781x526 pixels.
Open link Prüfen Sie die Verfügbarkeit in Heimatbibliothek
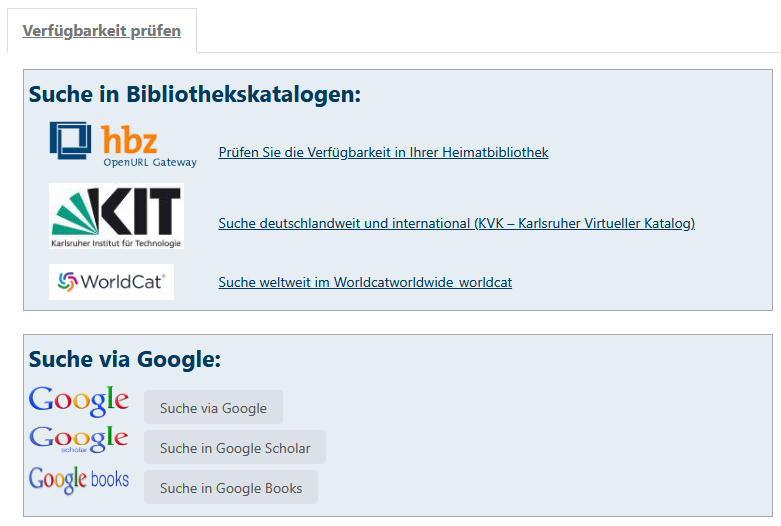point(383,153)
